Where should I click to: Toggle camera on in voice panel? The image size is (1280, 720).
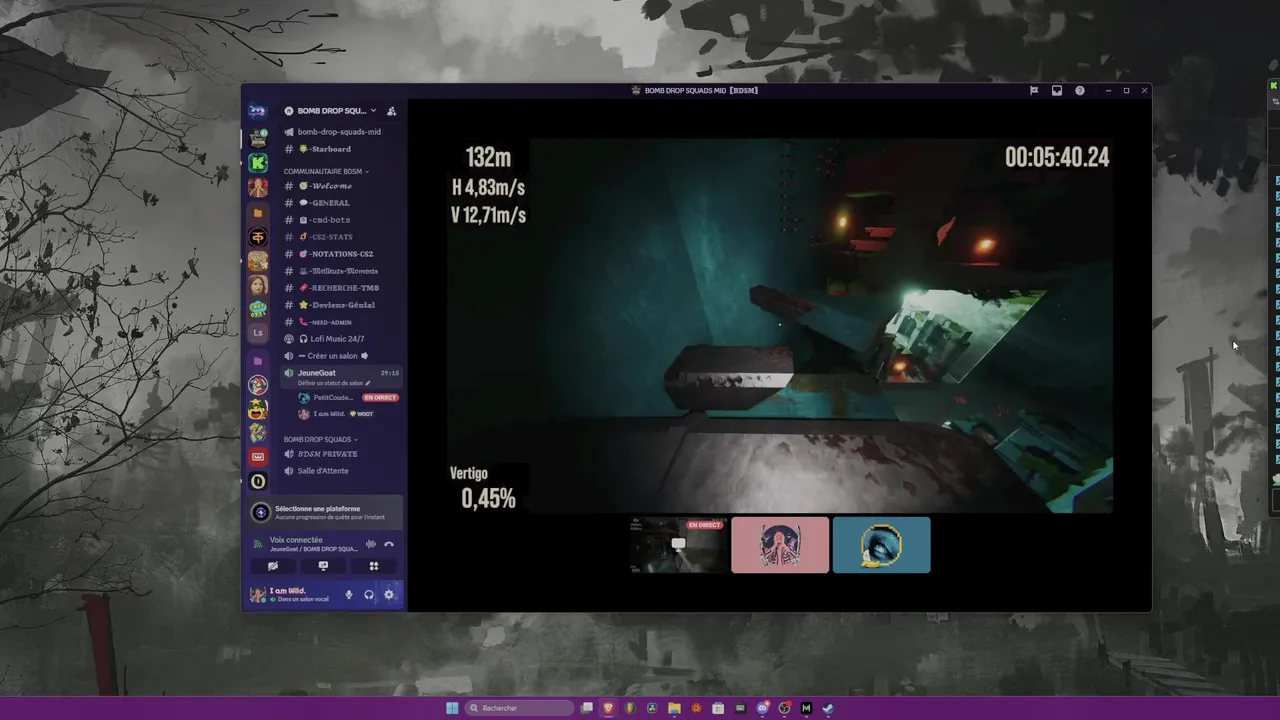[272, 566]
